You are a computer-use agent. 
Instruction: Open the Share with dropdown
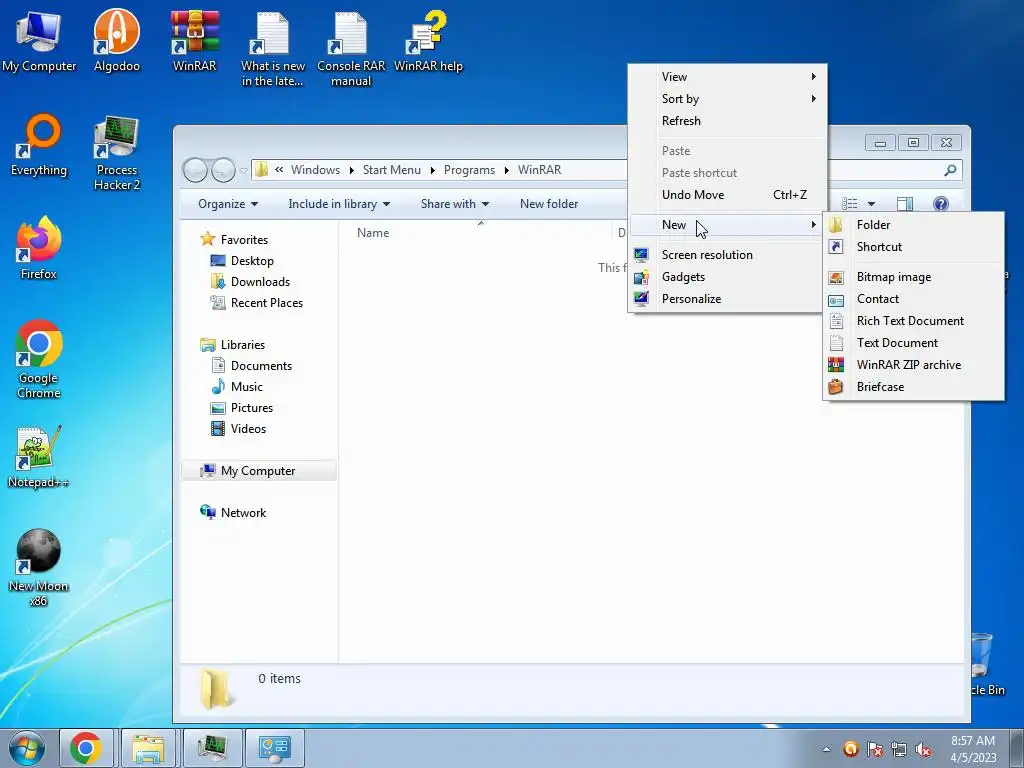click(x=455, y=204)
